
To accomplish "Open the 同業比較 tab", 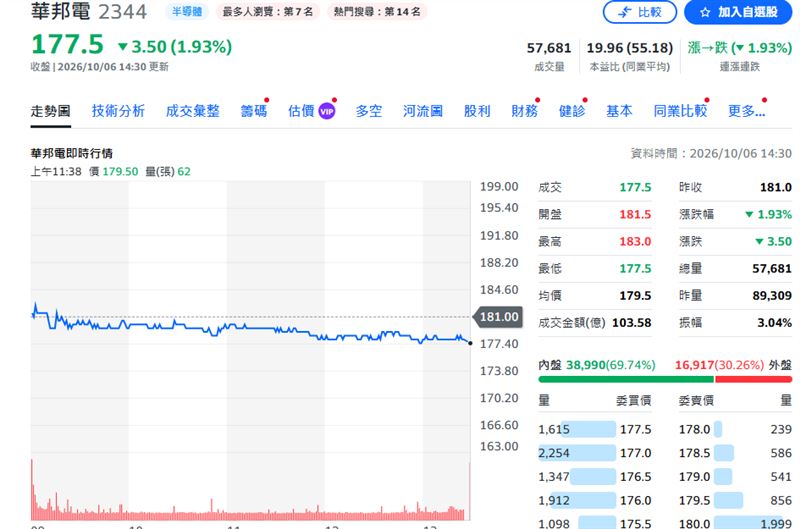I will 681,111.
